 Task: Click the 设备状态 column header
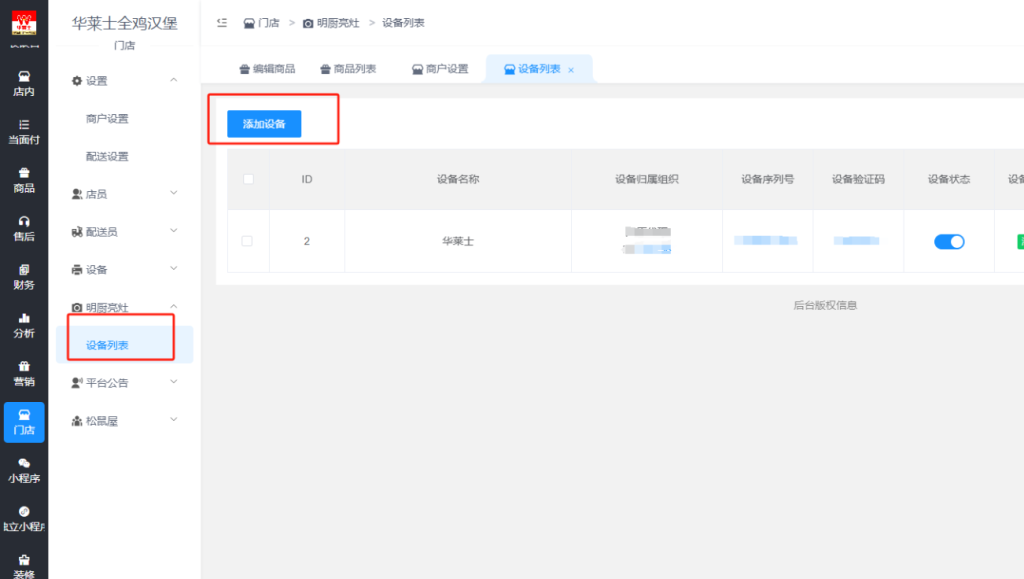(949, 179)
